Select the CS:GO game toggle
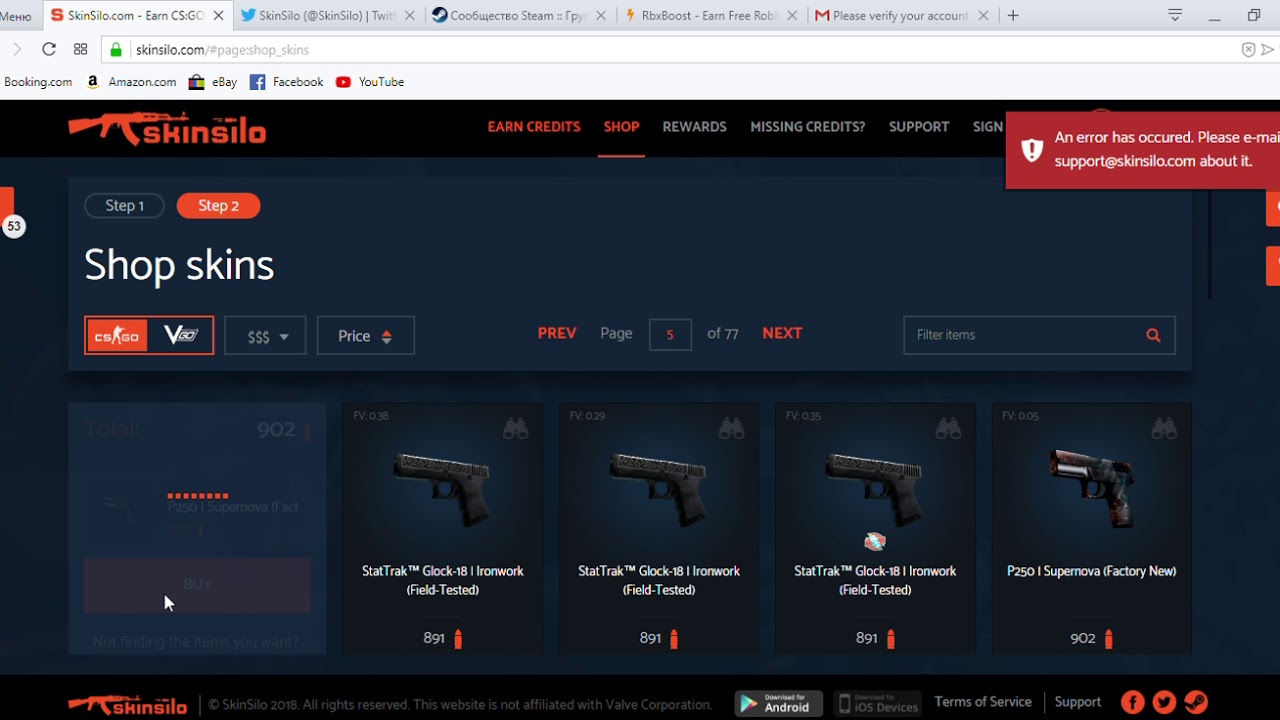 (x=118, y=336)
